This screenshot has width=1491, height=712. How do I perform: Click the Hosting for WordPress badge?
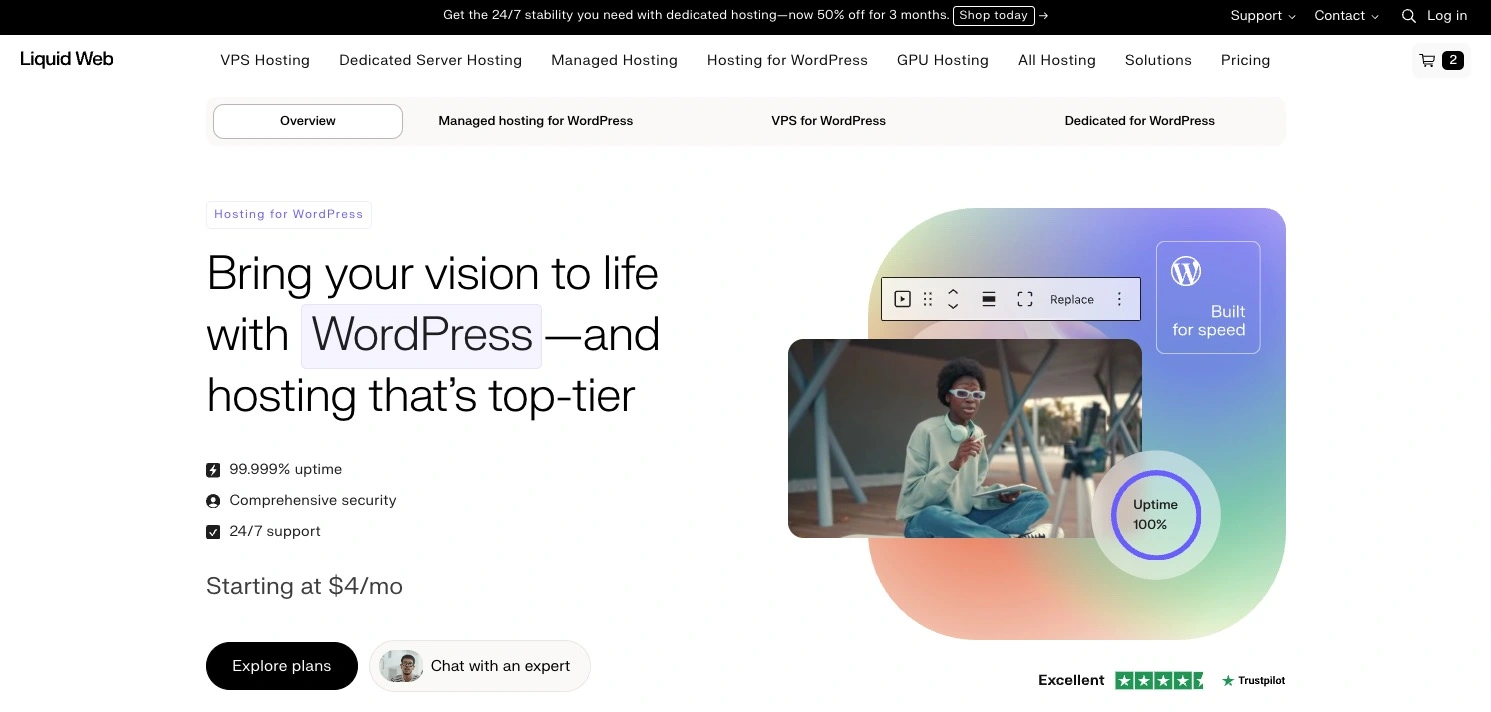(x=289, y=214)
